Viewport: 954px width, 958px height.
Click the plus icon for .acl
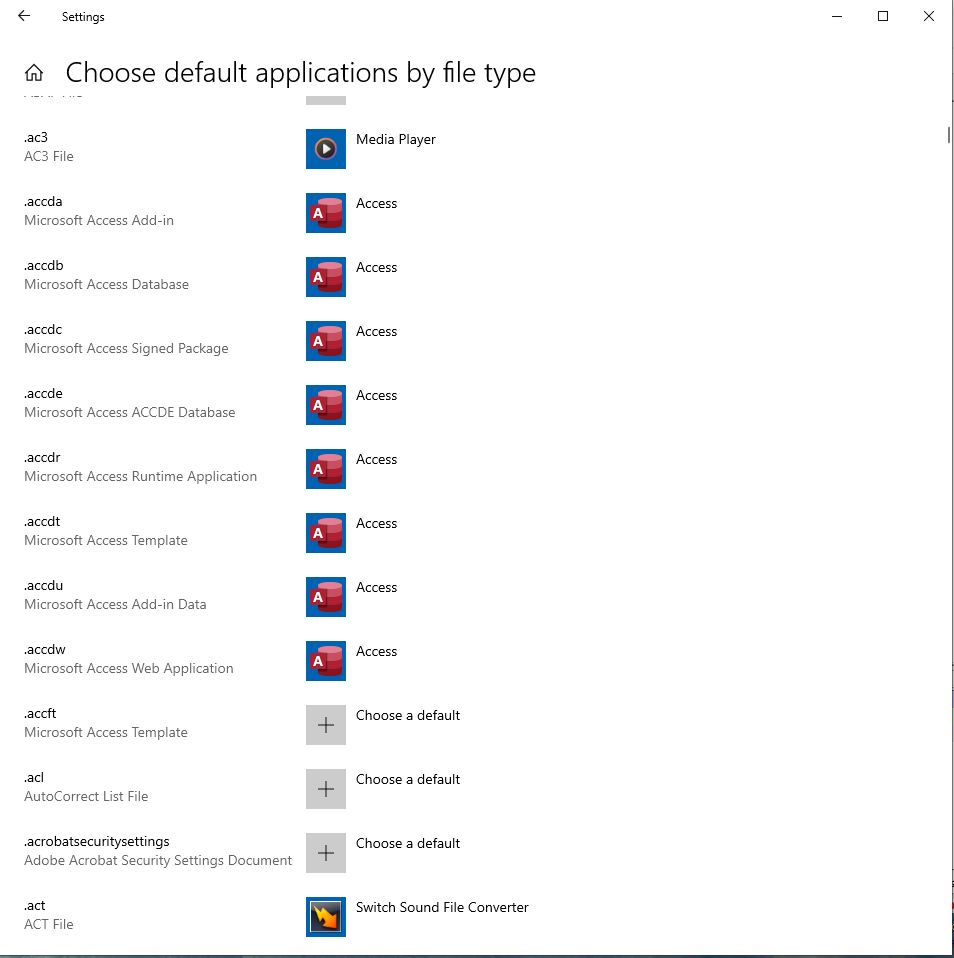[326, 789]
